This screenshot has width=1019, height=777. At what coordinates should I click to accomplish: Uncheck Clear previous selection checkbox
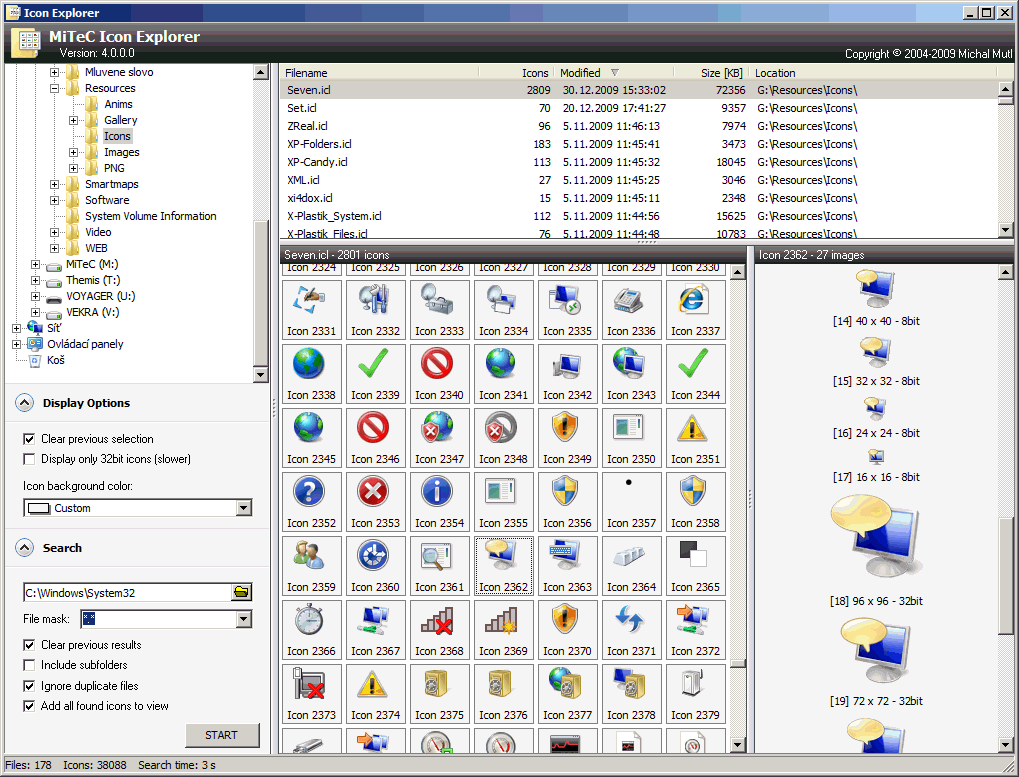(x=29, y=439)
